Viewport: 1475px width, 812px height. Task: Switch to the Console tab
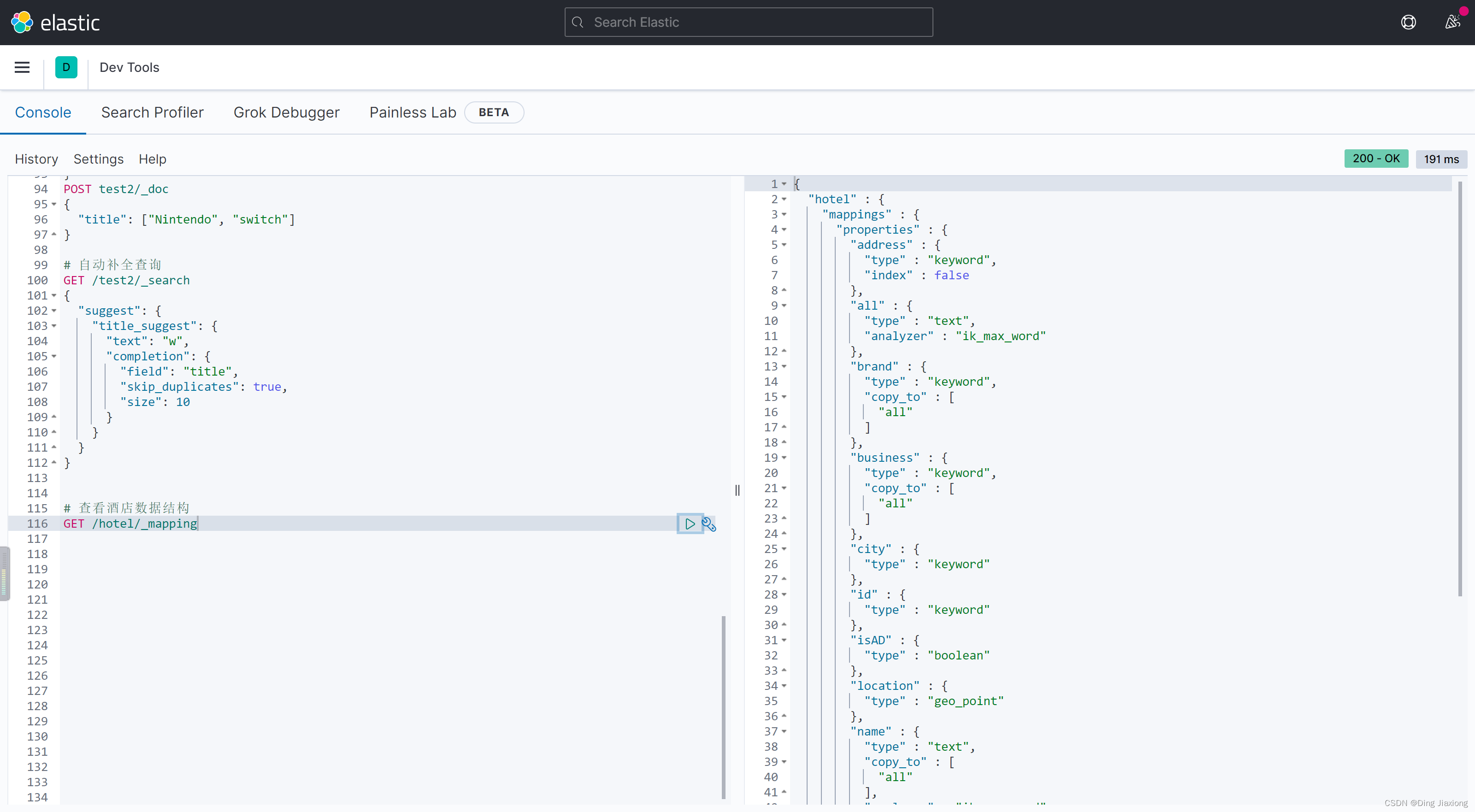[43, 112]
